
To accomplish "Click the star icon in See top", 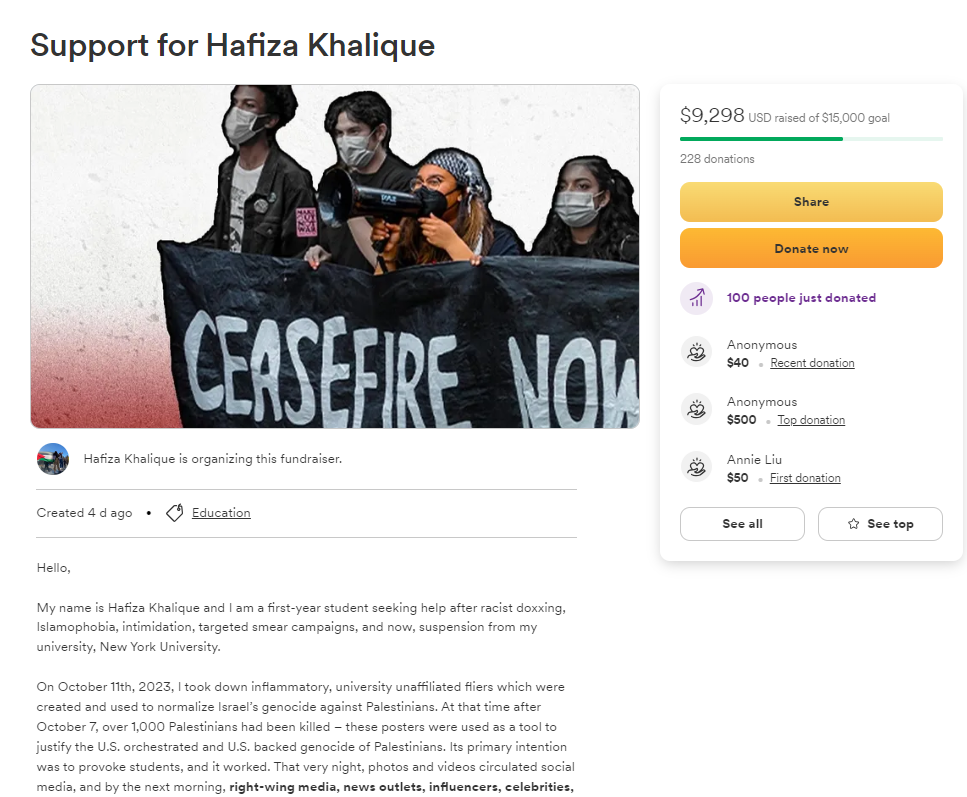I will [x=854, y=524].
